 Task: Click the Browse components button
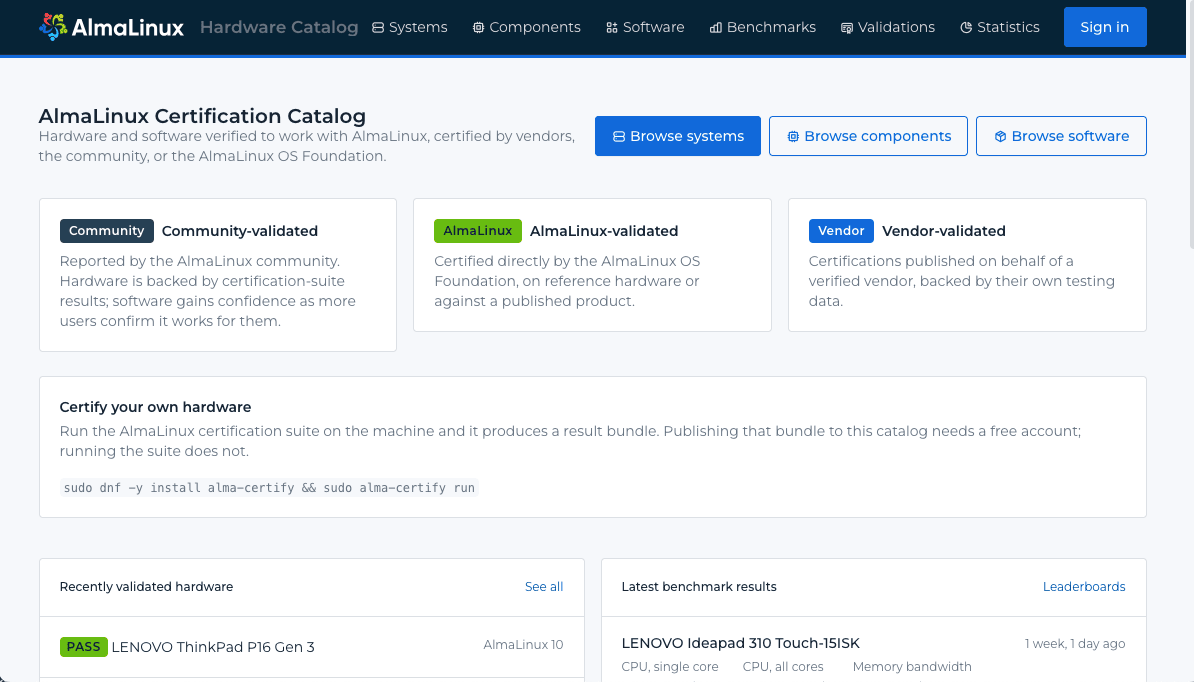point(868,136)
